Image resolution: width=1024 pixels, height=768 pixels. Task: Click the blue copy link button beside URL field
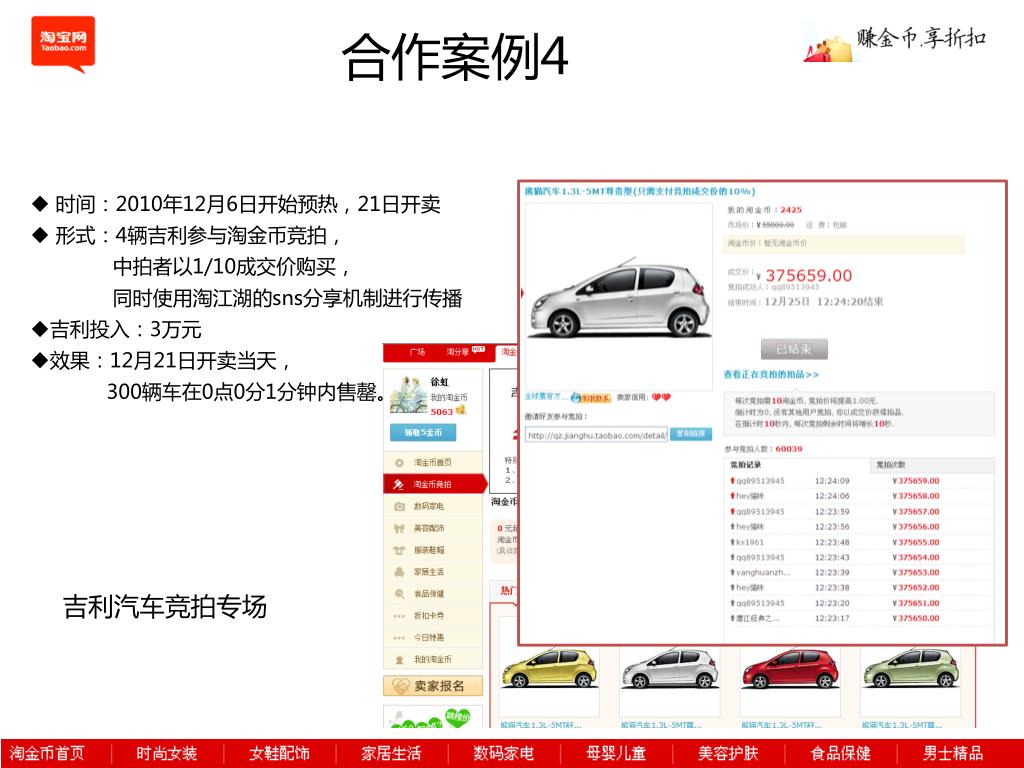click(690, 434)
